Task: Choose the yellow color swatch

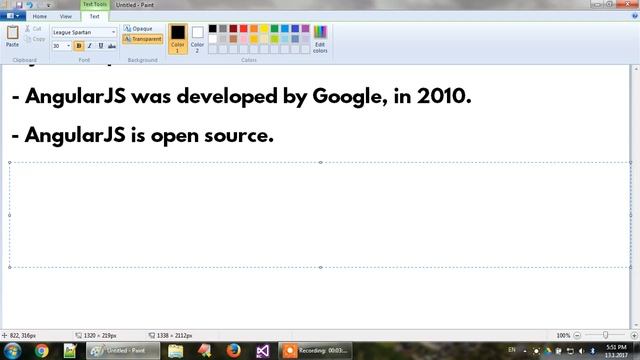Action: 264,28
